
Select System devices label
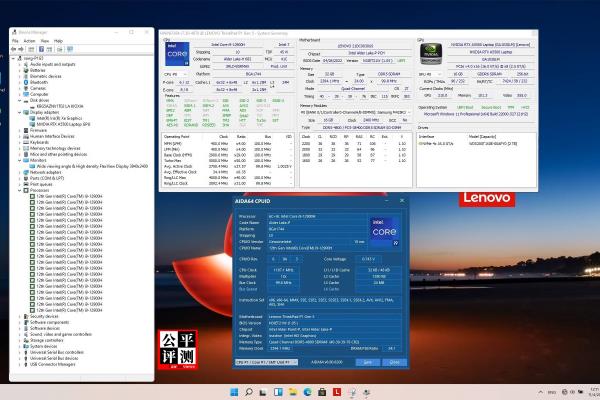43,346
